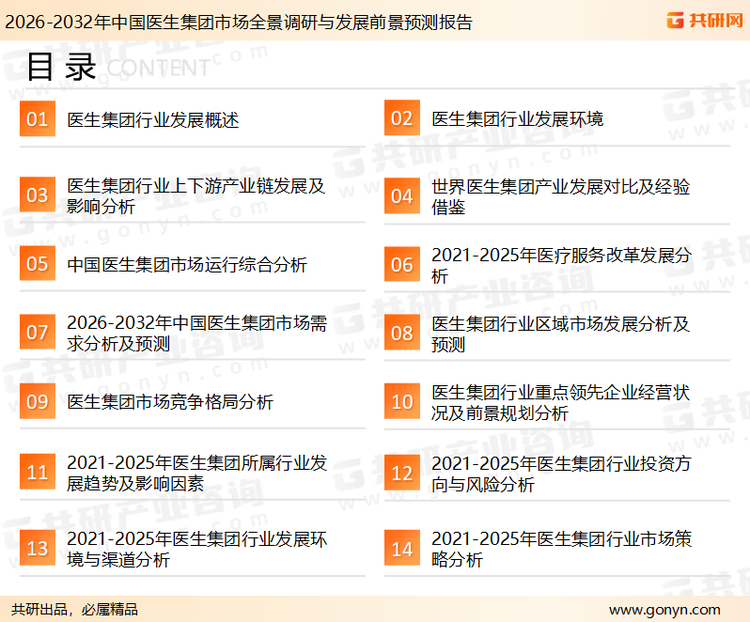Click the orange 01 number box
750x622 pixels.
click(x=37, y=119)
